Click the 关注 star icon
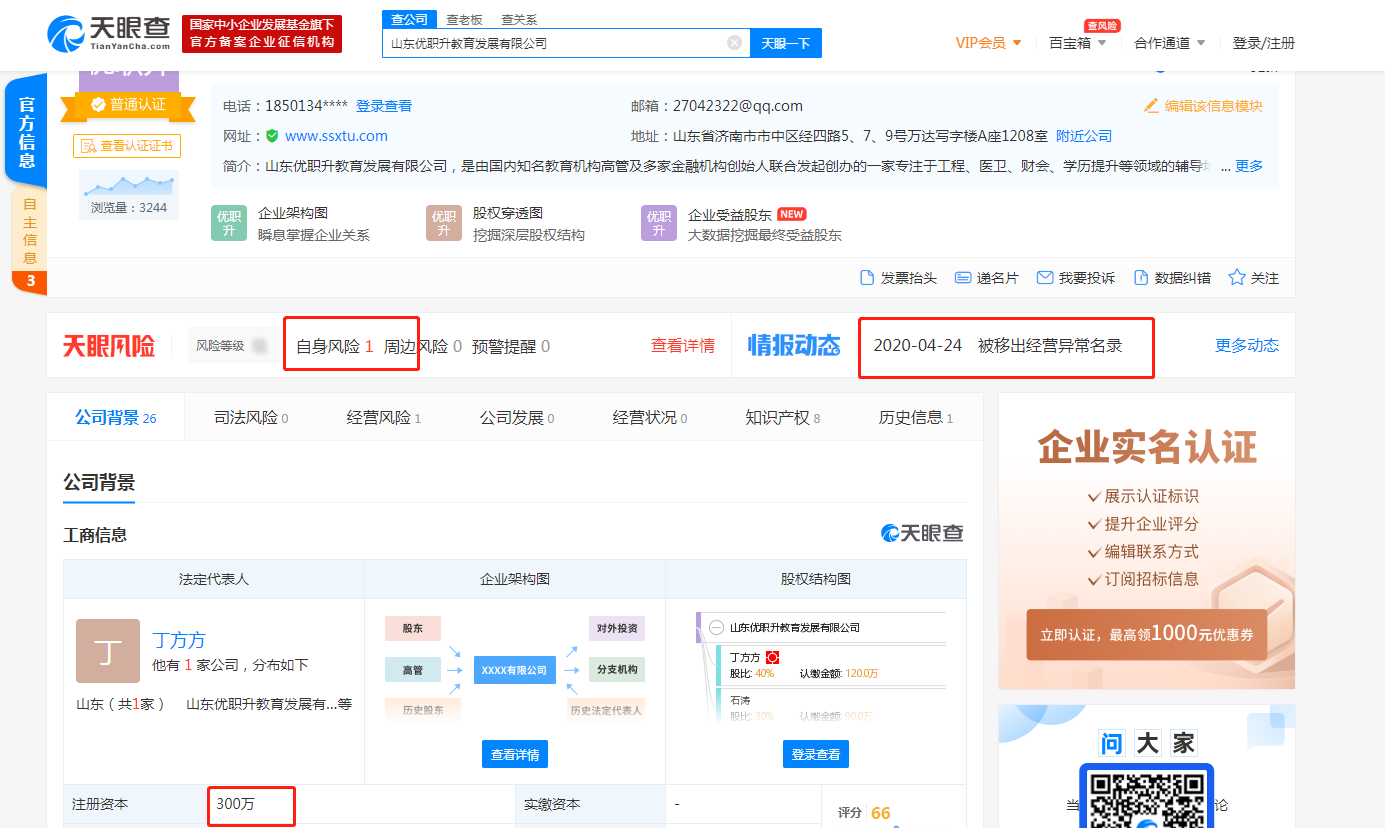Image resolution: width=1385 pixels, height=828 pixels. tap(1237, 278)
